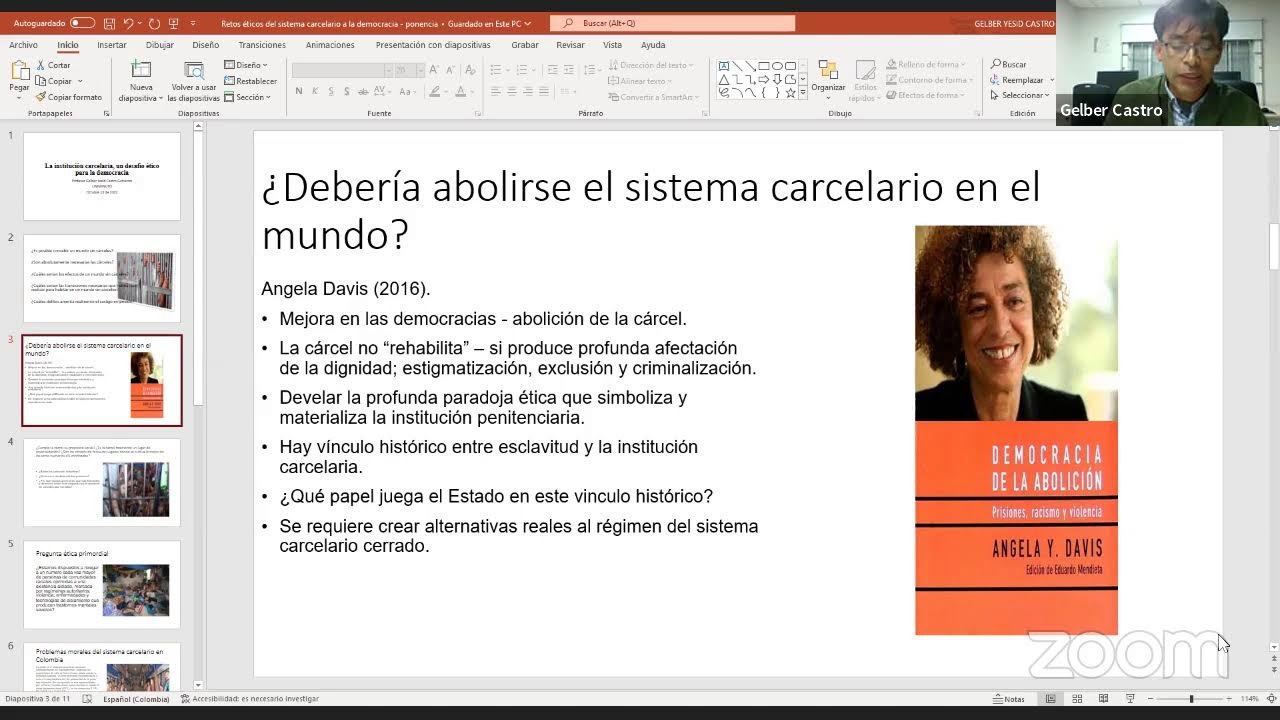This screenshot has width=1280, height=720.
Task: Expand the shapes gallery More arrow
Action: pyautogui.click(x=803, y=92)
